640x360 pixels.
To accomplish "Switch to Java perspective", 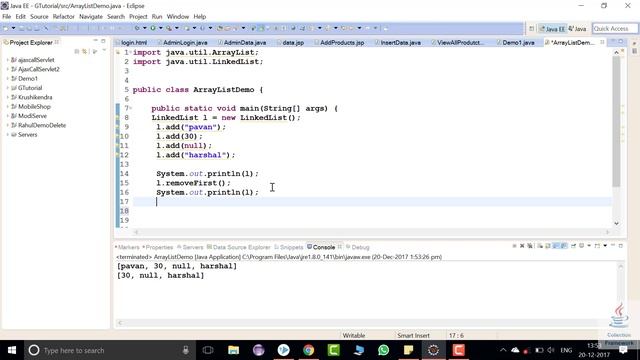I will coord(577,29).
